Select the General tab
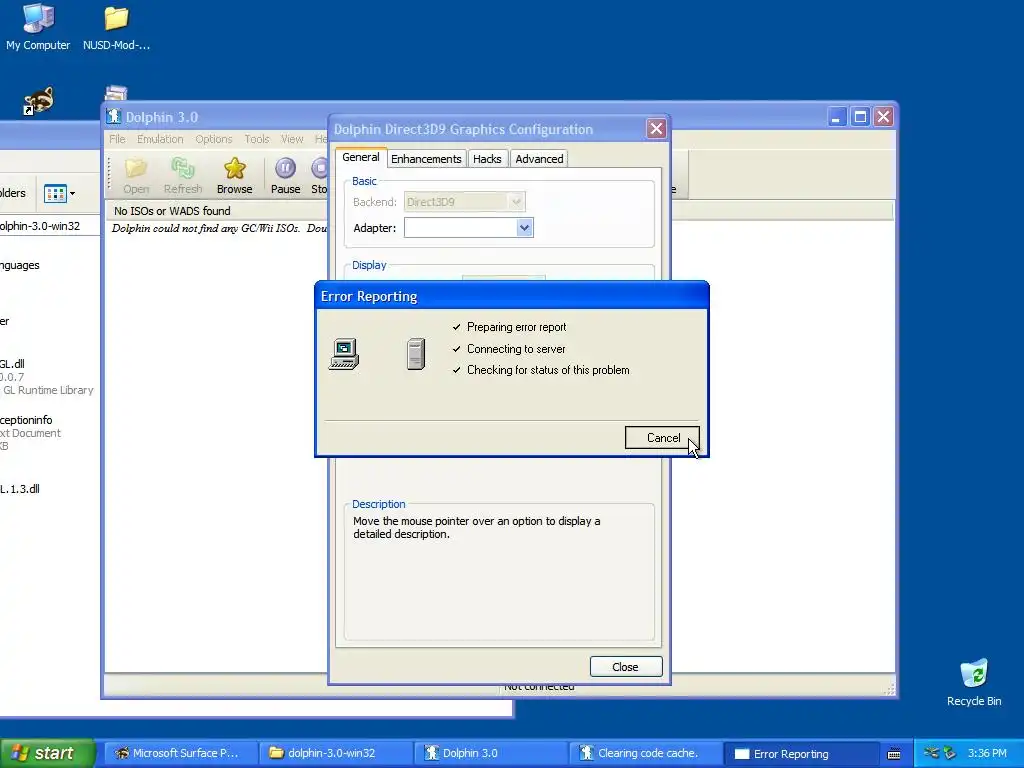The width and height of the screenshot is (1024, 768). 360,157
